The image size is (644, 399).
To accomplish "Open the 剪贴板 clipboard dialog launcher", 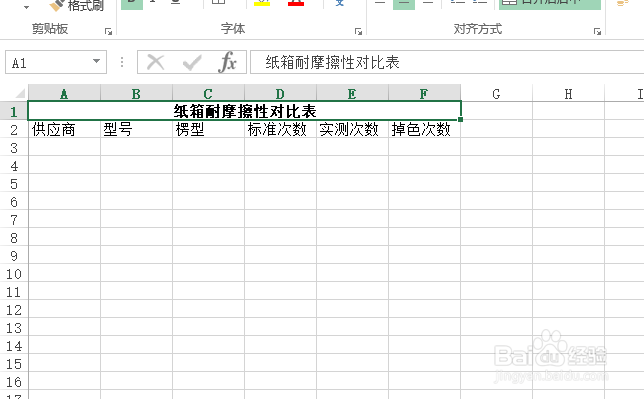I will pyautogui.click(x=108, y=31).
